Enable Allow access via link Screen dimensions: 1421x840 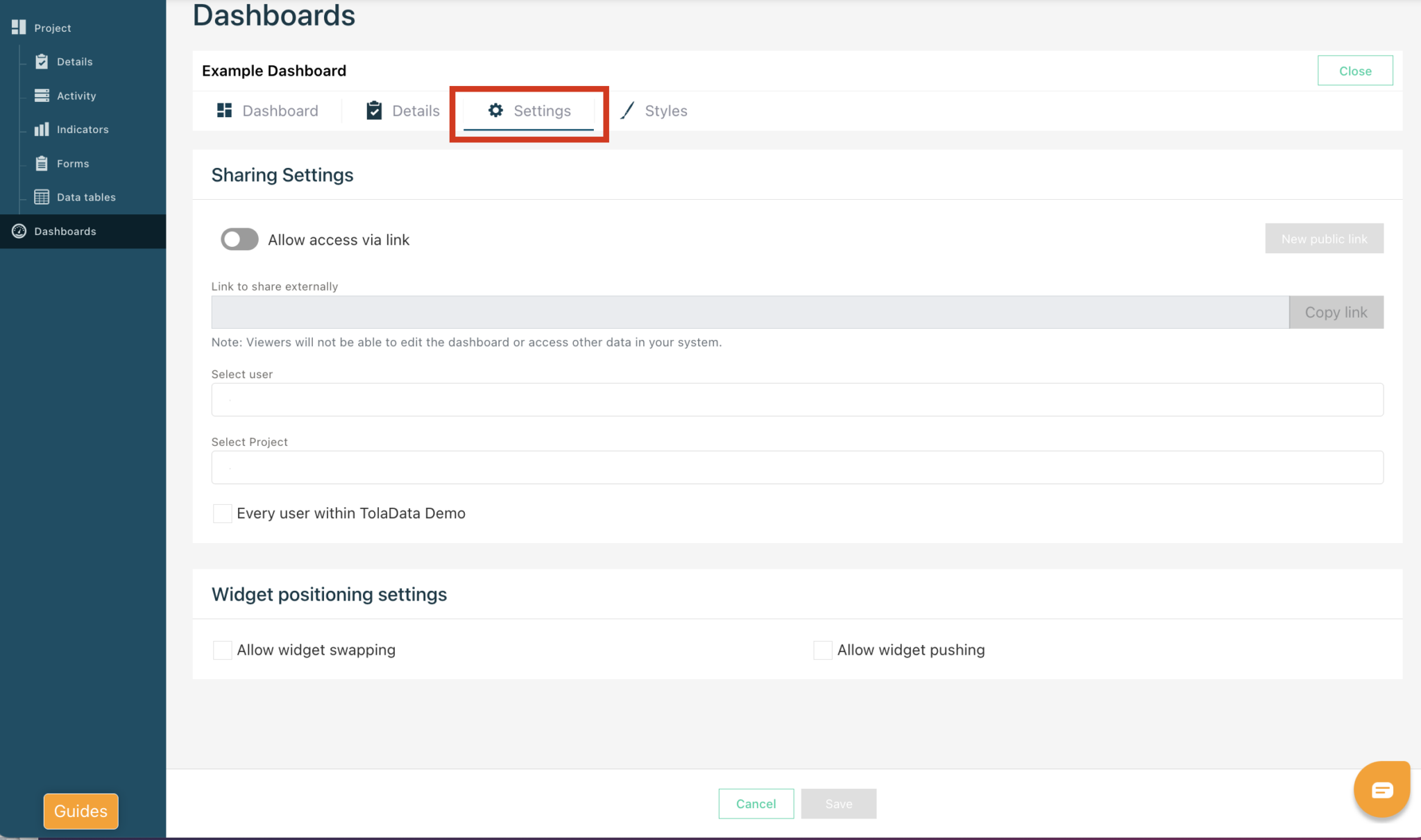(x=239, y=239)
